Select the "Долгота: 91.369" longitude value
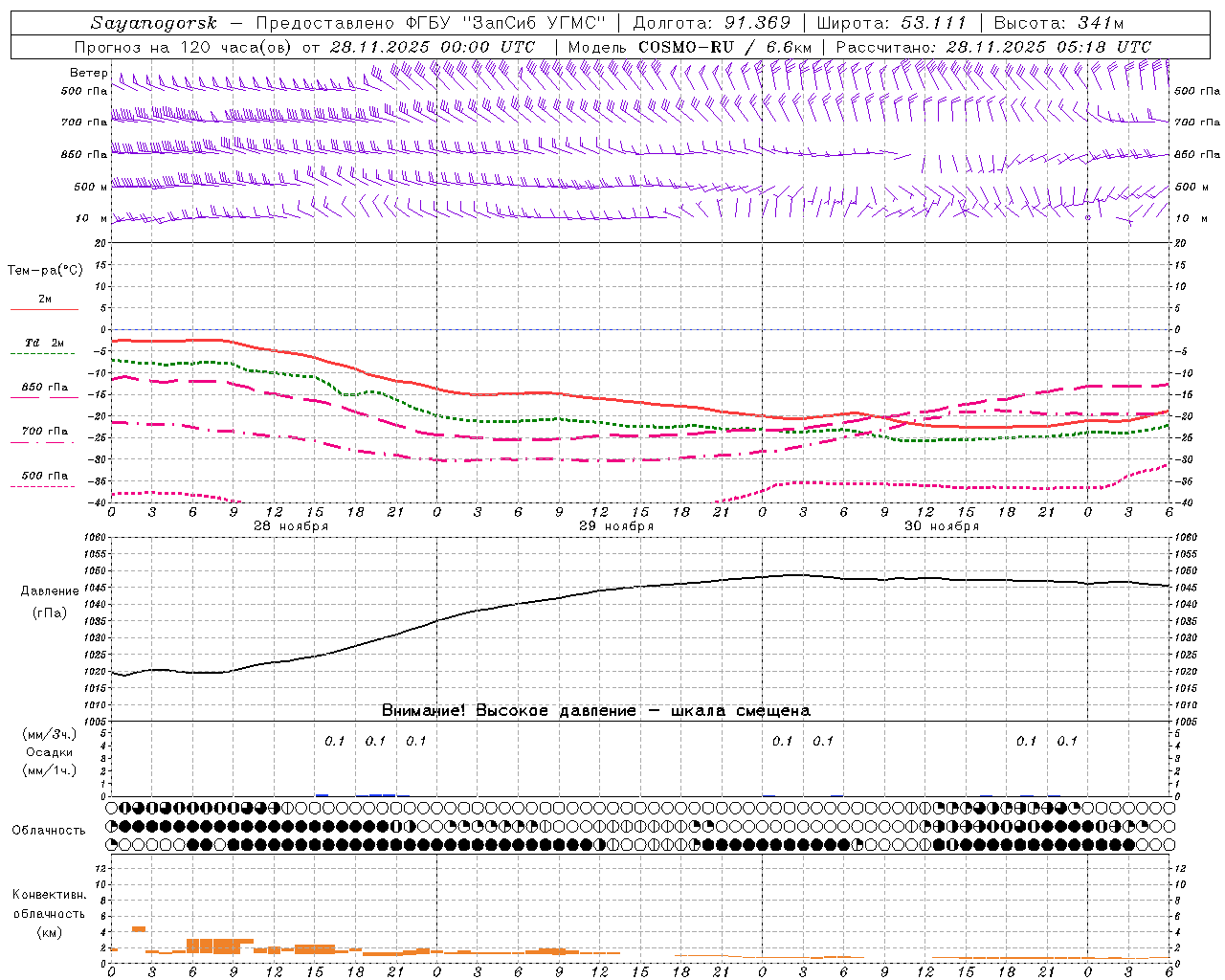This screenshot has width=1225, height=980. coord(712,23)
